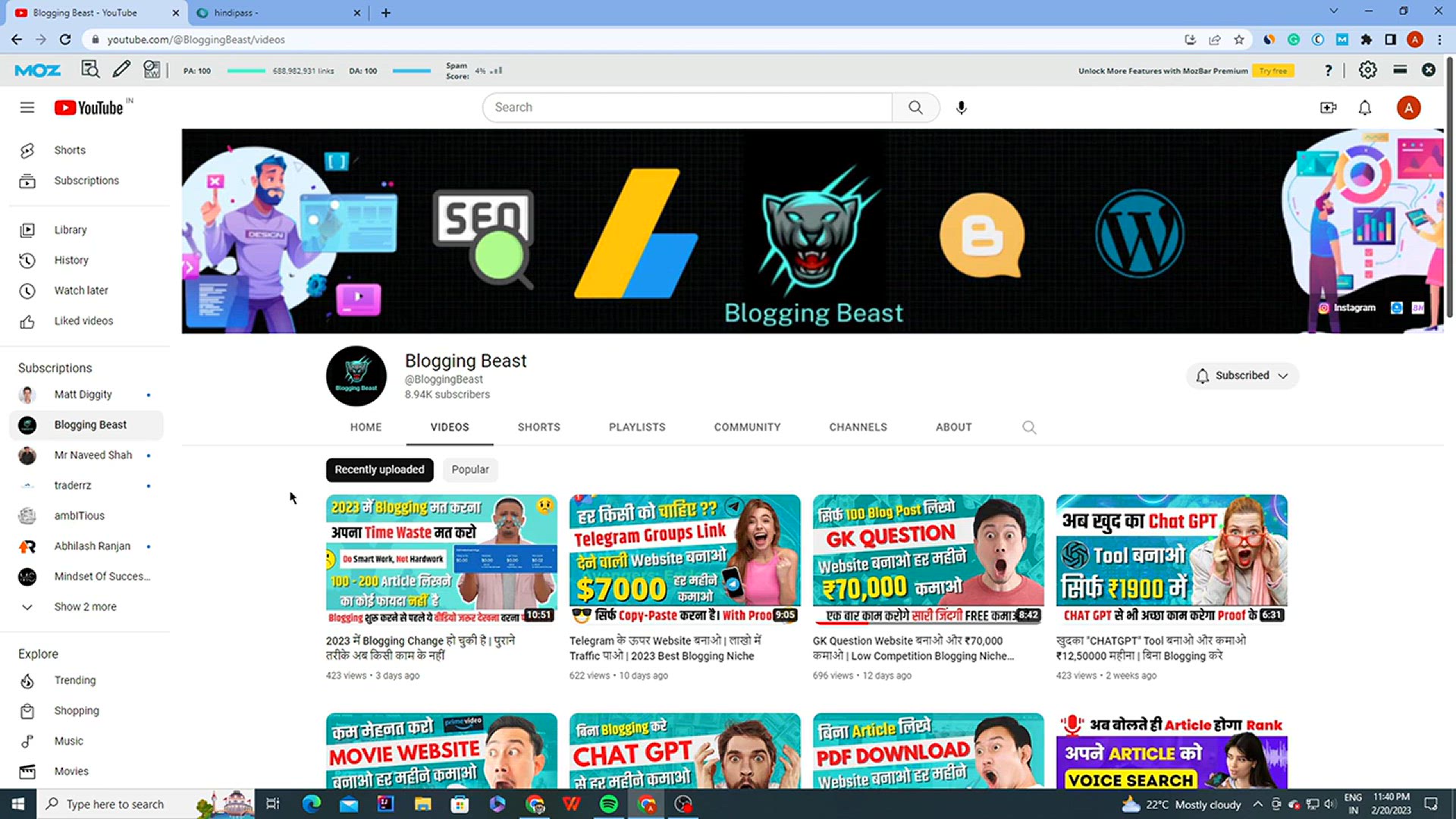The width and height of the screenshot is (1456, 819).
Task: Click the Windows taskbar search box
Action: [144, 804]
